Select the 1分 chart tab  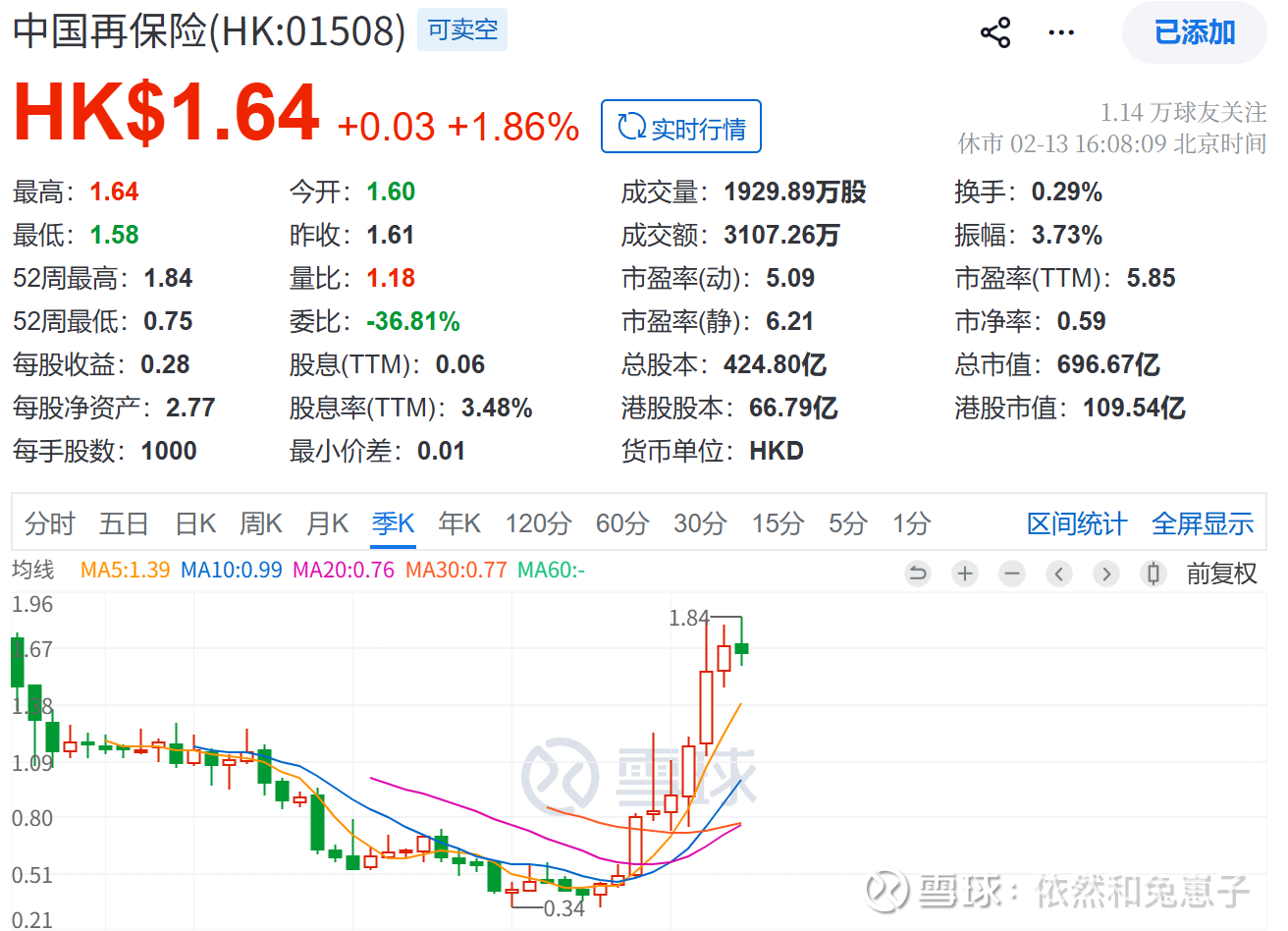[x=911, y=524]
